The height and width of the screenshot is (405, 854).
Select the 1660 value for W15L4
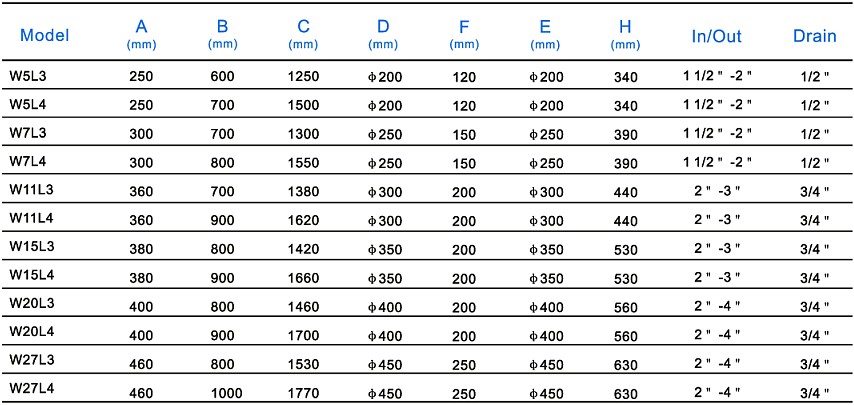coord(303,279)
